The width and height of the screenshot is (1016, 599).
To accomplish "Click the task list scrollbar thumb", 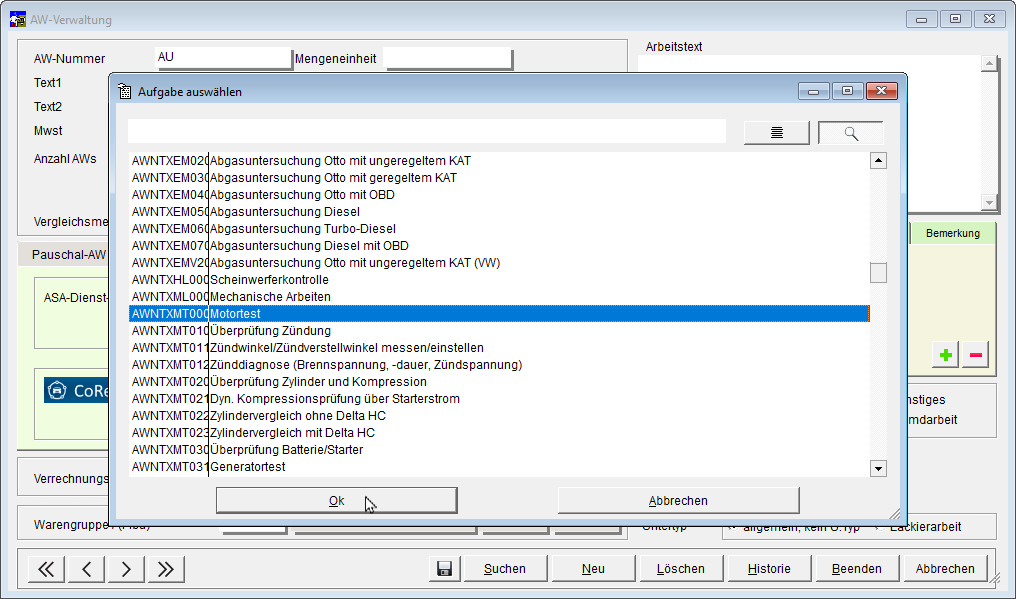I will click(878, 273).
